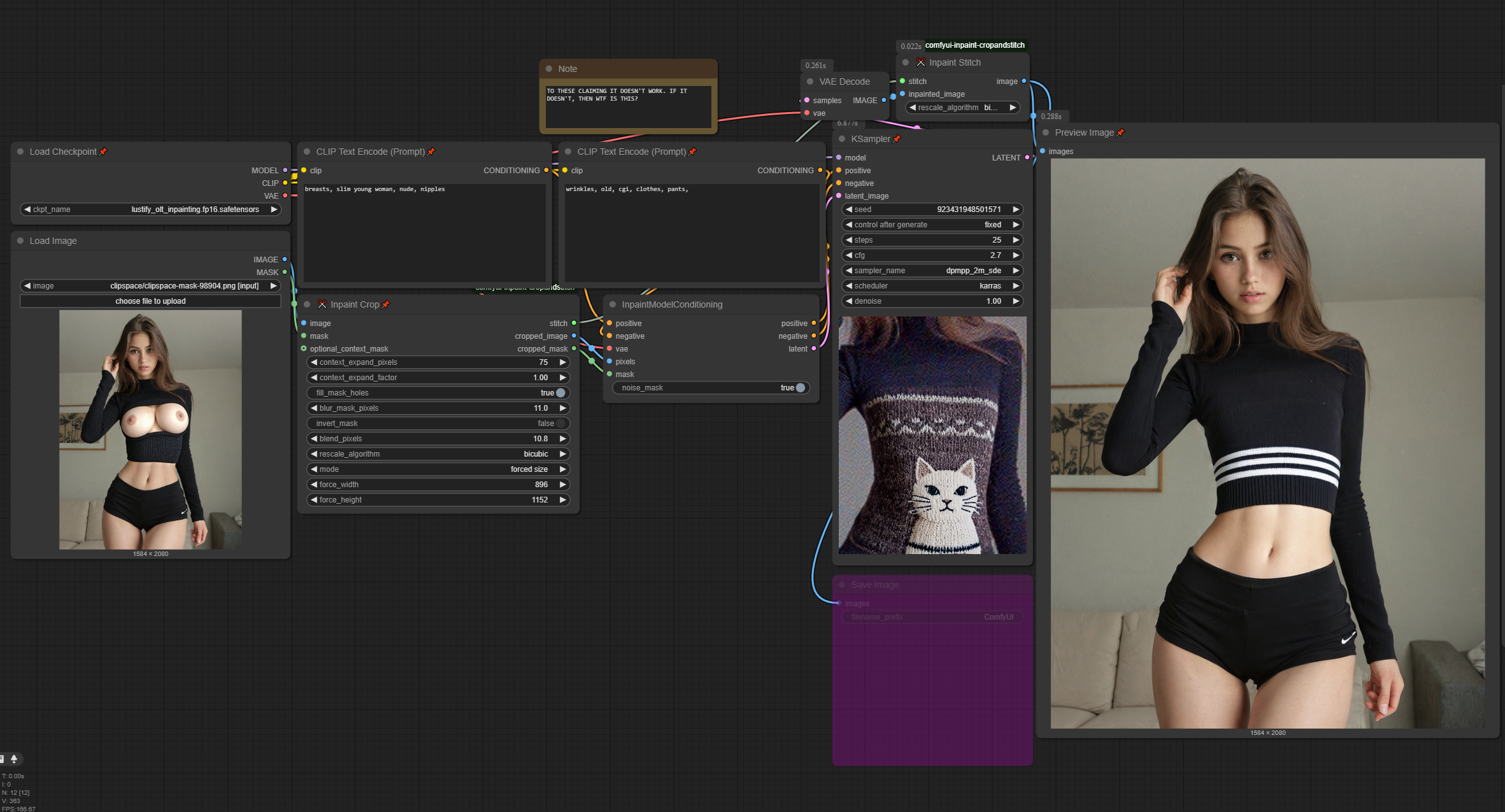Open the ckpt_name checkpoint dropdown
This screenshot has height=812, width=1505.
pos(150,210)
